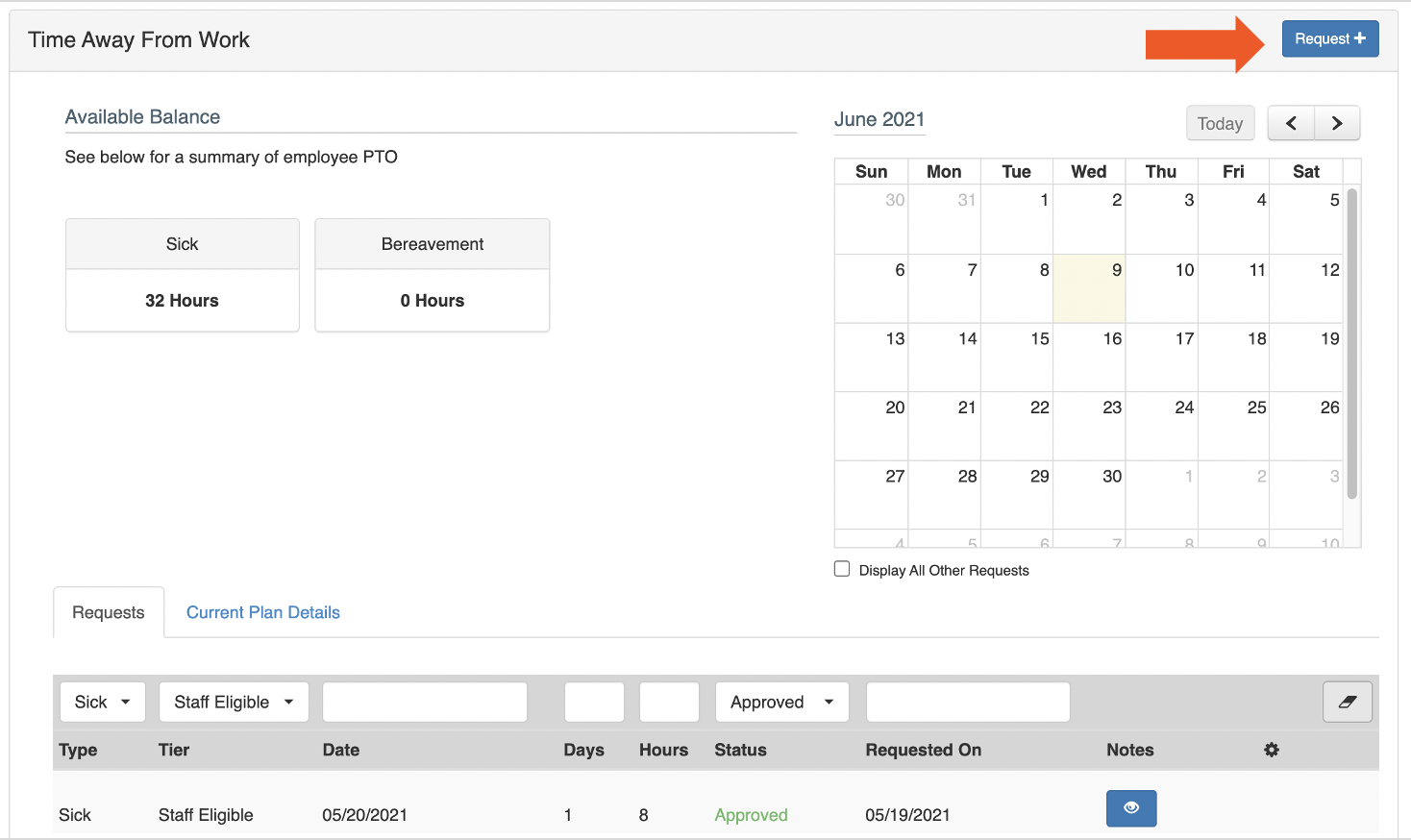Open the Sick type filter dropdown
This screenshot has width=1411, height=840.
[102, 702]
